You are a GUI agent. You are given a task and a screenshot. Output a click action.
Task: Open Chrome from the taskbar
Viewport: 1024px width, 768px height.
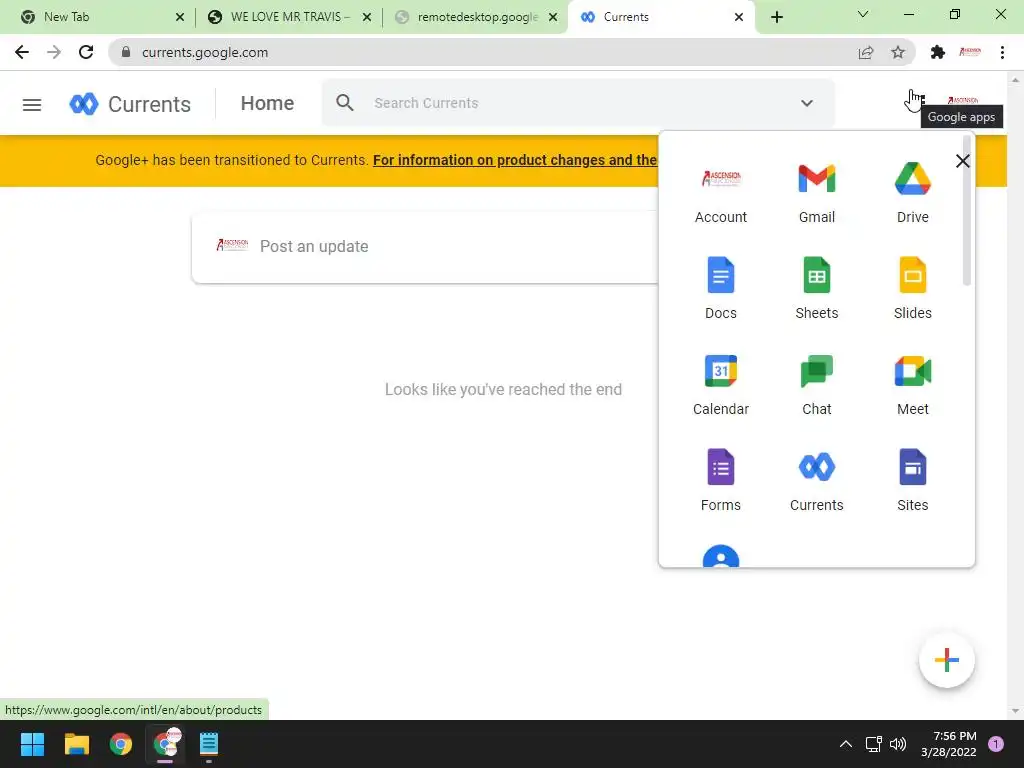click(x=121, y=744)
